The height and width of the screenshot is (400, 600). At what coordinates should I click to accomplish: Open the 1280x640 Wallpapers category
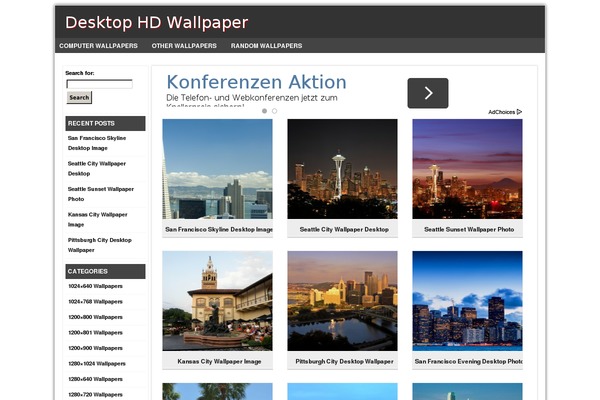coord(95,379)
